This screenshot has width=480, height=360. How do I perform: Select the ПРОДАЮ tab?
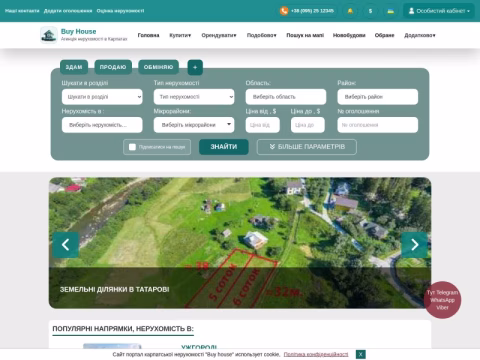(x=113, y=67)
